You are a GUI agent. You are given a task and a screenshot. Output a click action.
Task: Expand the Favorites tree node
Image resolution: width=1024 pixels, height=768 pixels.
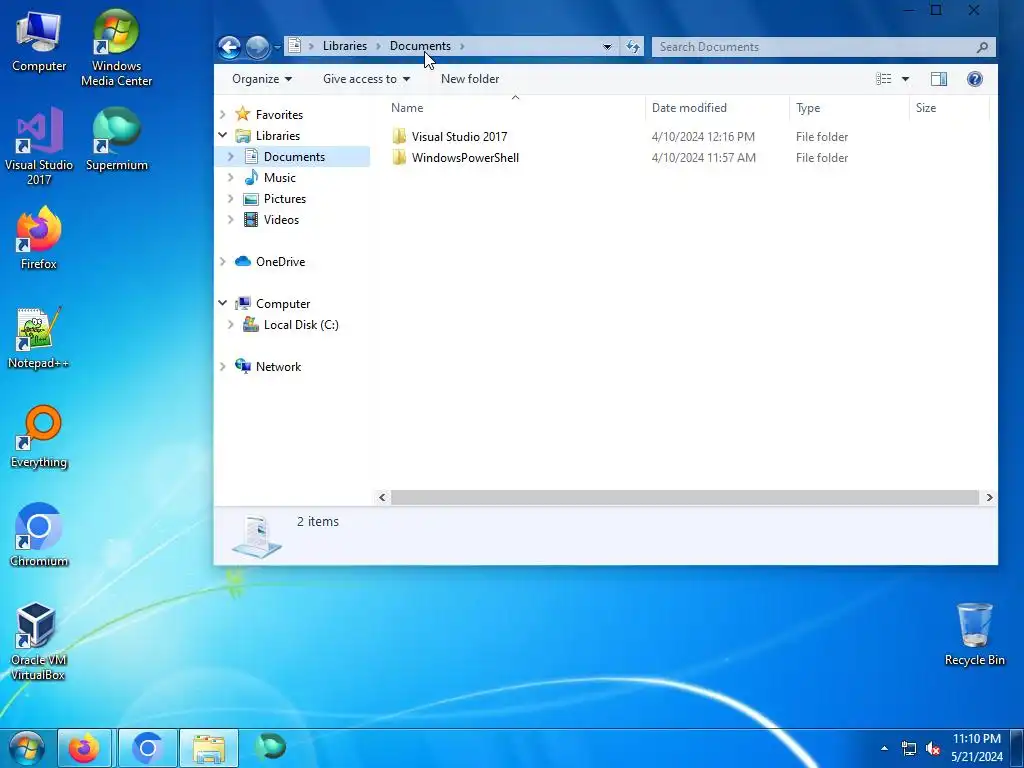point(223,114)
